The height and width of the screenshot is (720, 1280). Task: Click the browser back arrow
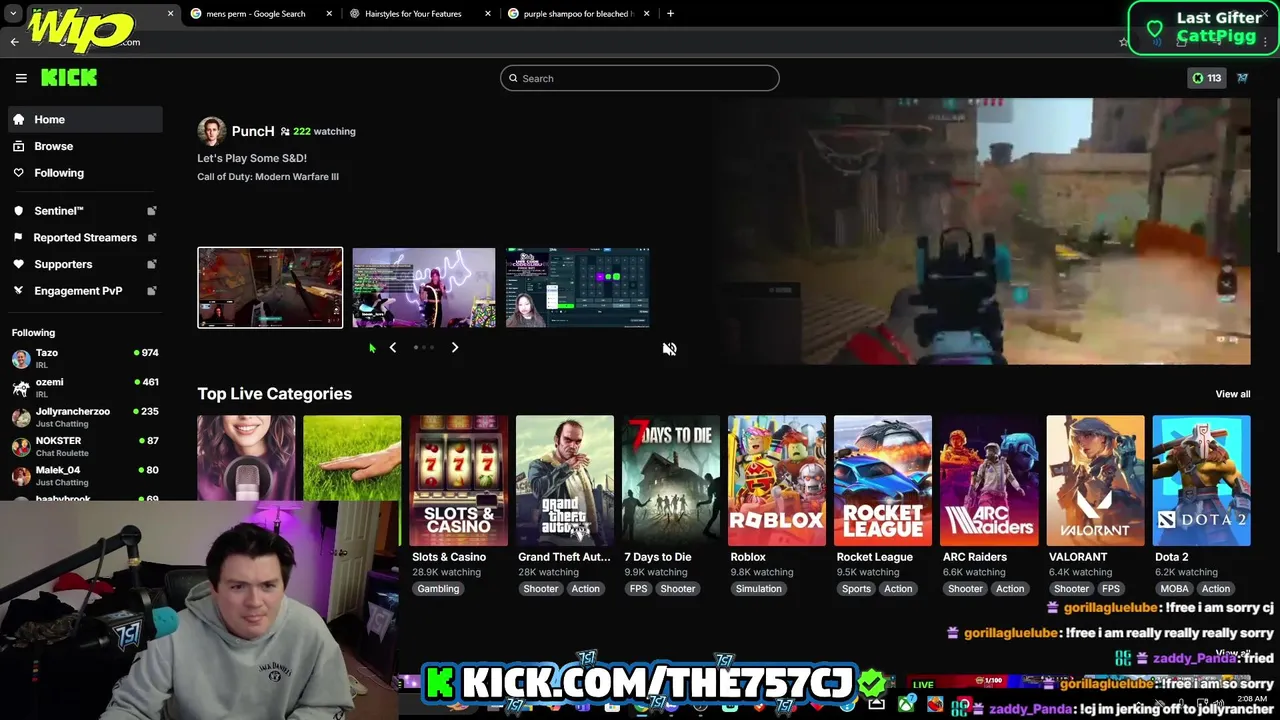[x=14, y=42]
